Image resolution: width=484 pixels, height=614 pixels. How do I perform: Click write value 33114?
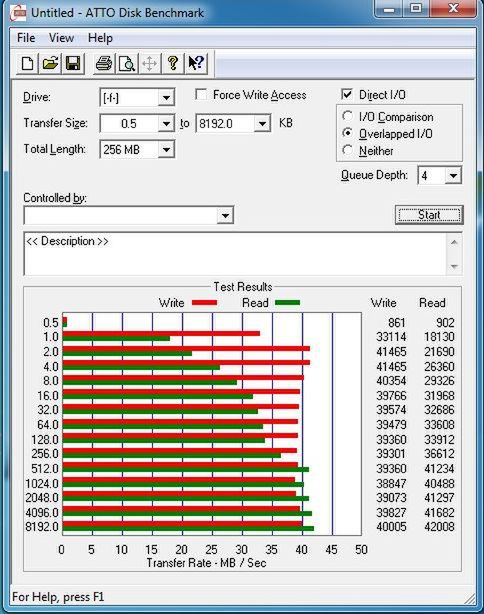(x=391, y=337)
